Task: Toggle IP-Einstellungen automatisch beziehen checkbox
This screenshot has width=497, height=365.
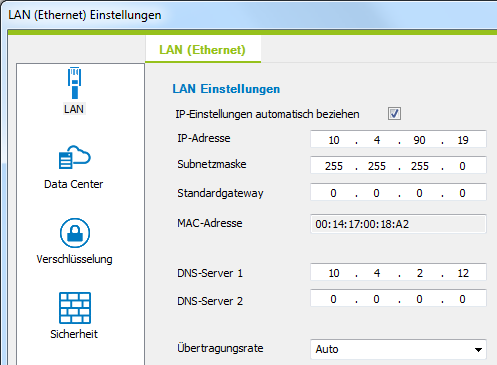Action: tap(394, 114)
